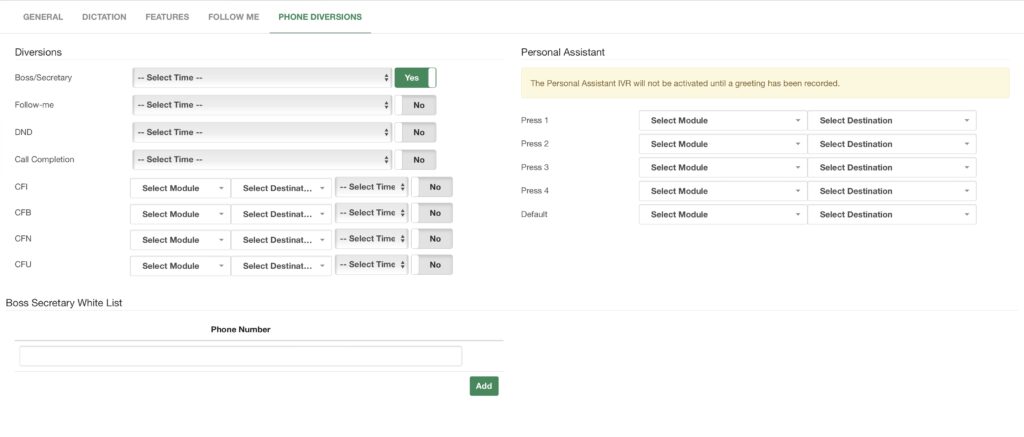Open Press 3 Select Destination dropdown

[x=891, y=168]
